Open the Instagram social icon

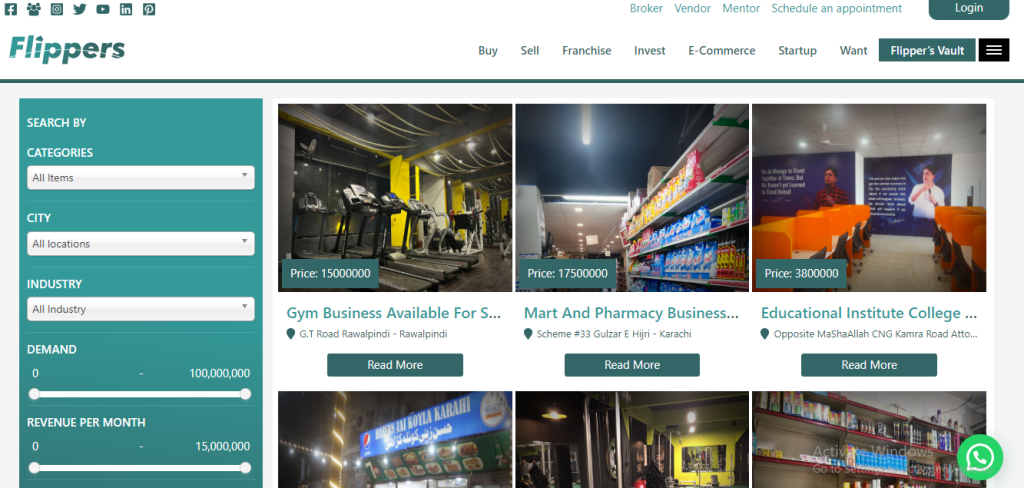tap(57, 9)
